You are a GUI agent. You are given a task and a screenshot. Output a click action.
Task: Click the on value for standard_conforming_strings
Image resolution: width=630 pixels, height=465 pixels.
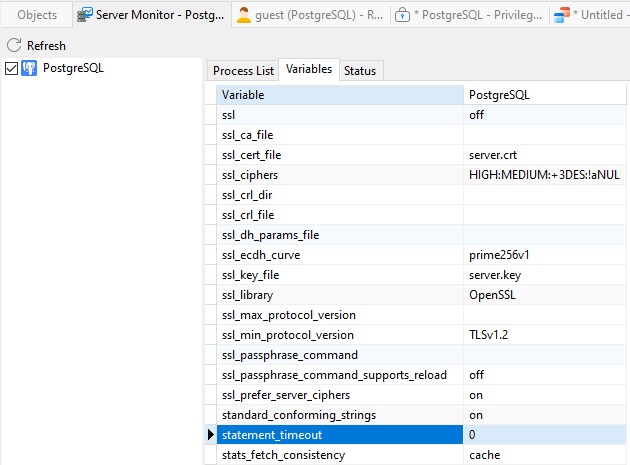545,415
